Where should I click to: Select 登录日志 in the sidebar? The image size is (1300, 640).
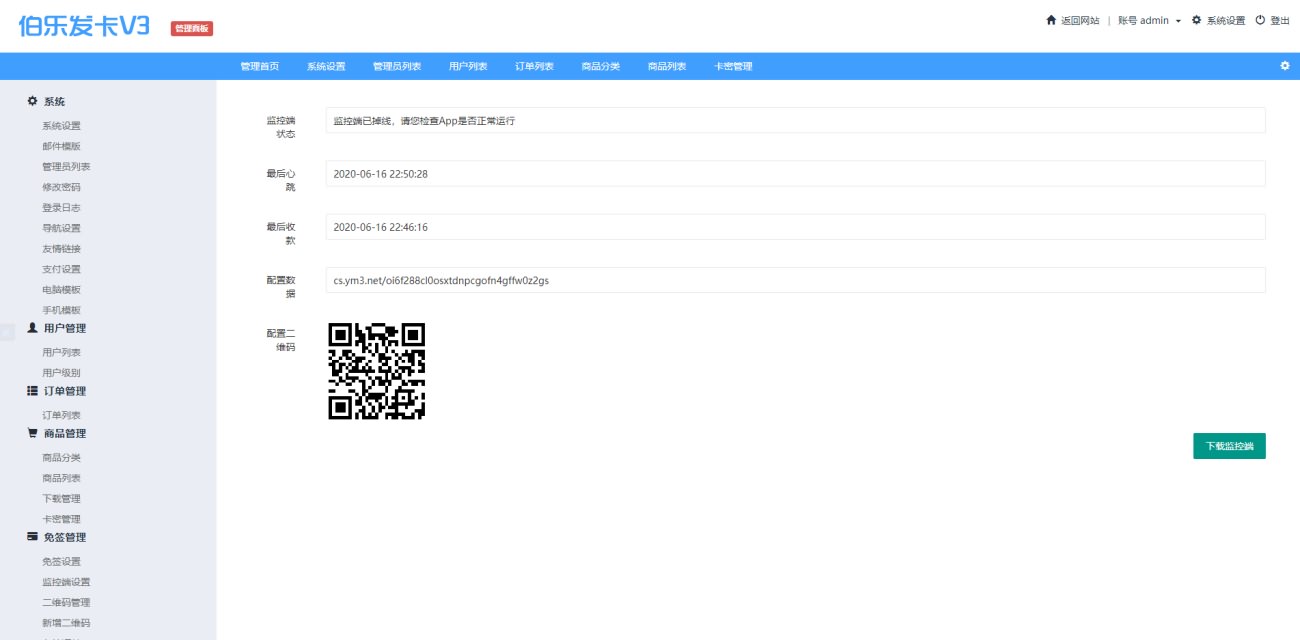pos(61,208)
